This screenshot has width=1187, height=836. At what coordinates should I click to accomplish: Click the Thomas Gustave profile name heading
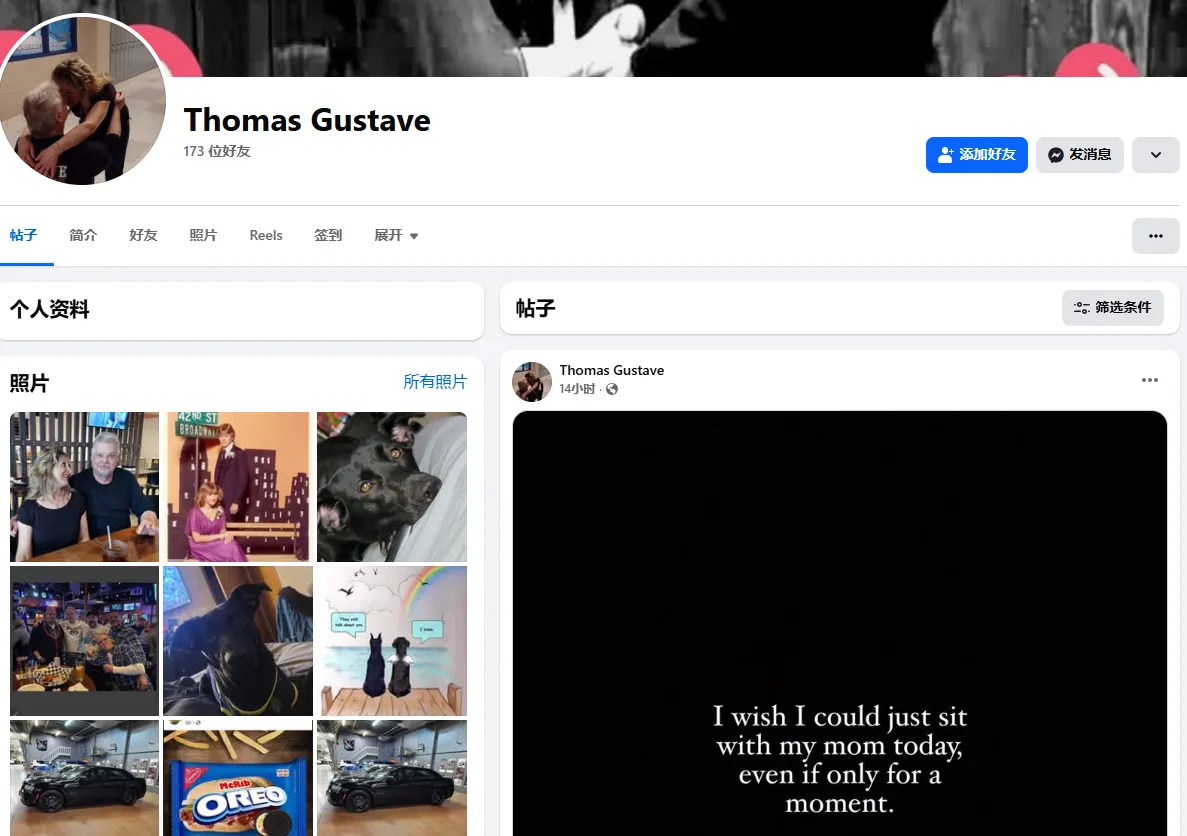pyautogui.click(x=307, y=120)
